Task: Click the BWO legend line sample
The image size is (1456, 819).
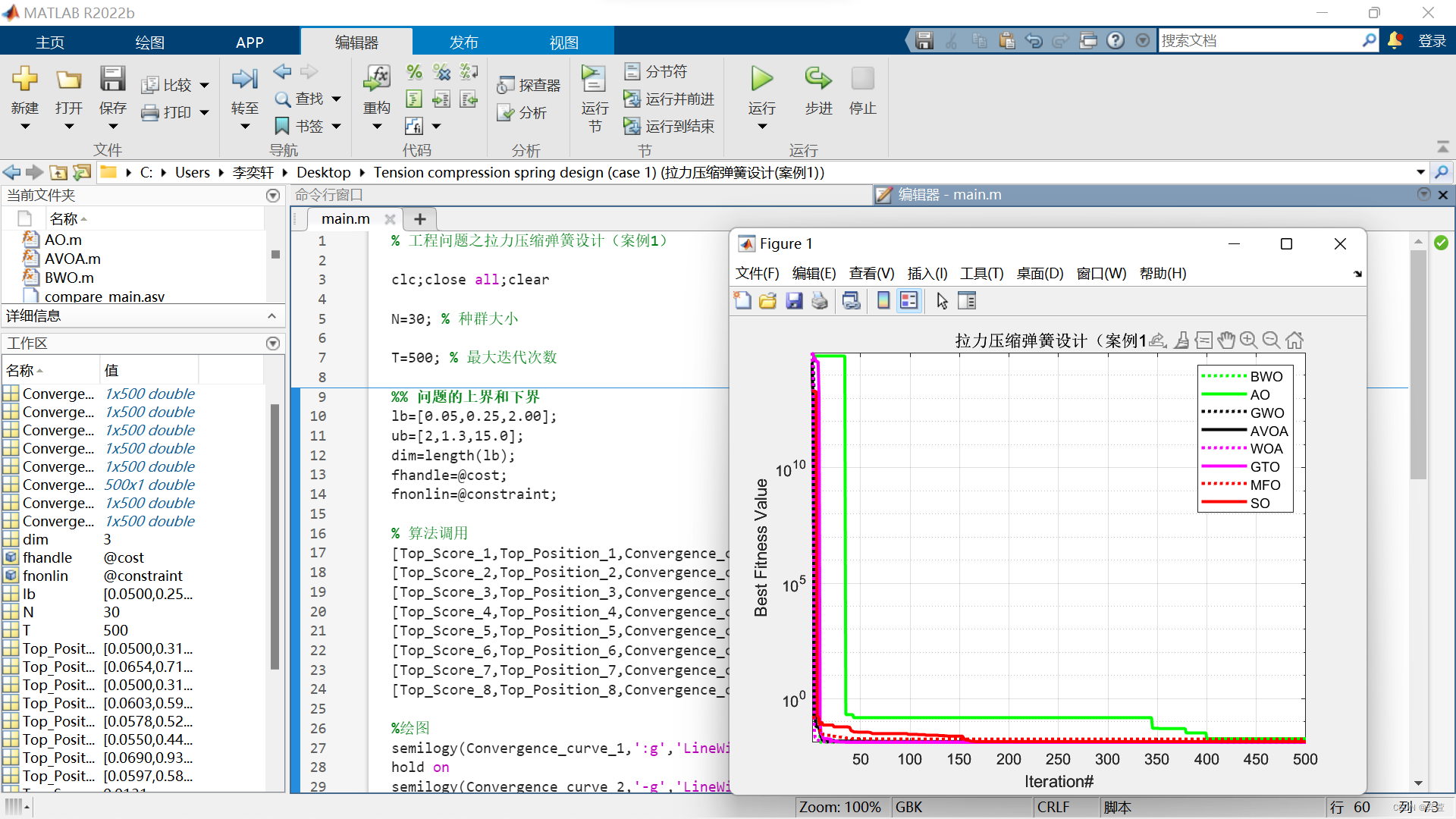Action: (1224, 376)
